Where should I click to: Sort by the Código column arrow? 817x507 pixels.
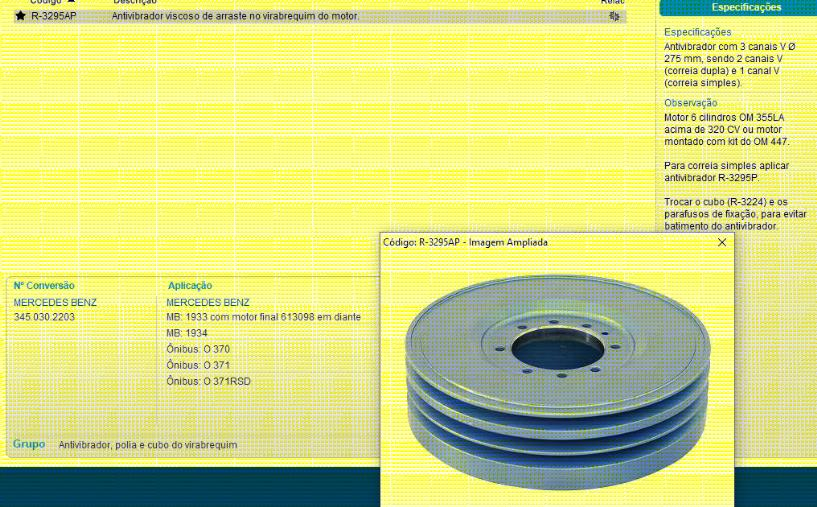(70, 2)
